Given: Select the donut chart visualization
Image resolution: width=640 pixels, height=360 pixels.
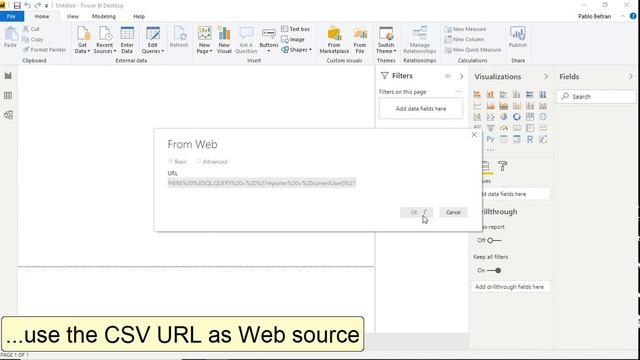Looking at the screenshot, I should click(517, 117).
